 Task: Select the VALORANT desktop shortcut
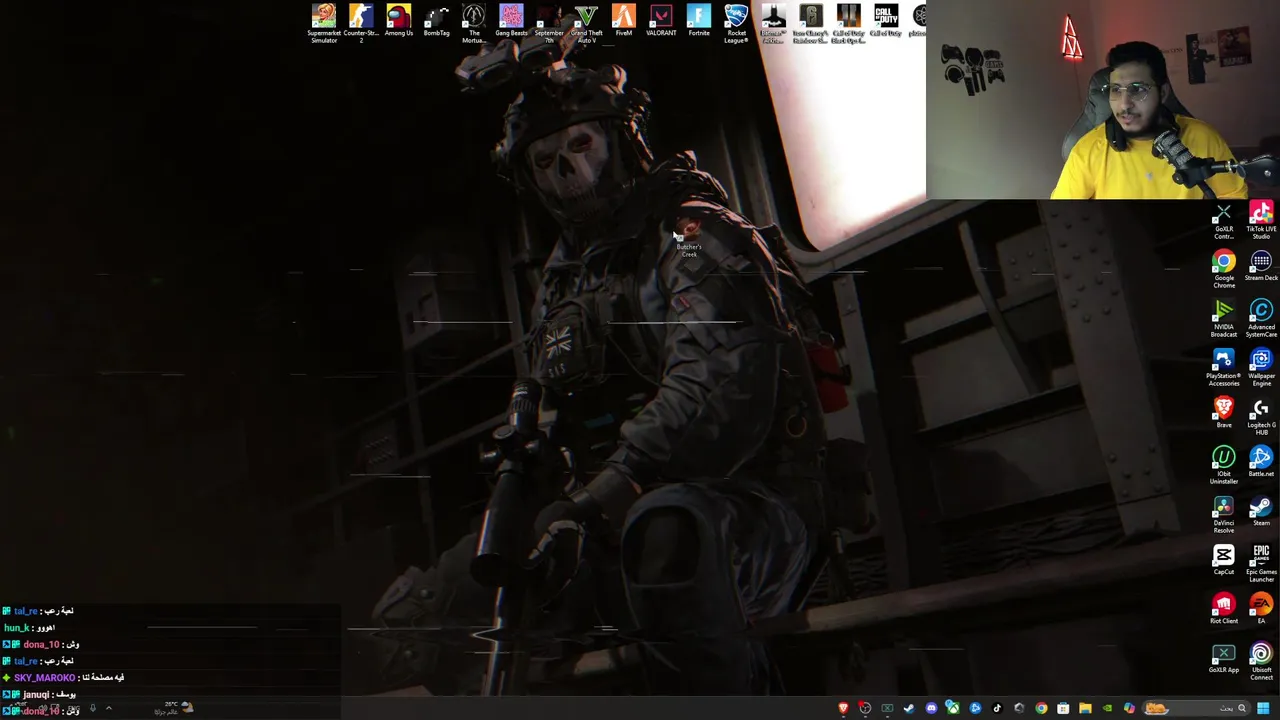point(661,21)
